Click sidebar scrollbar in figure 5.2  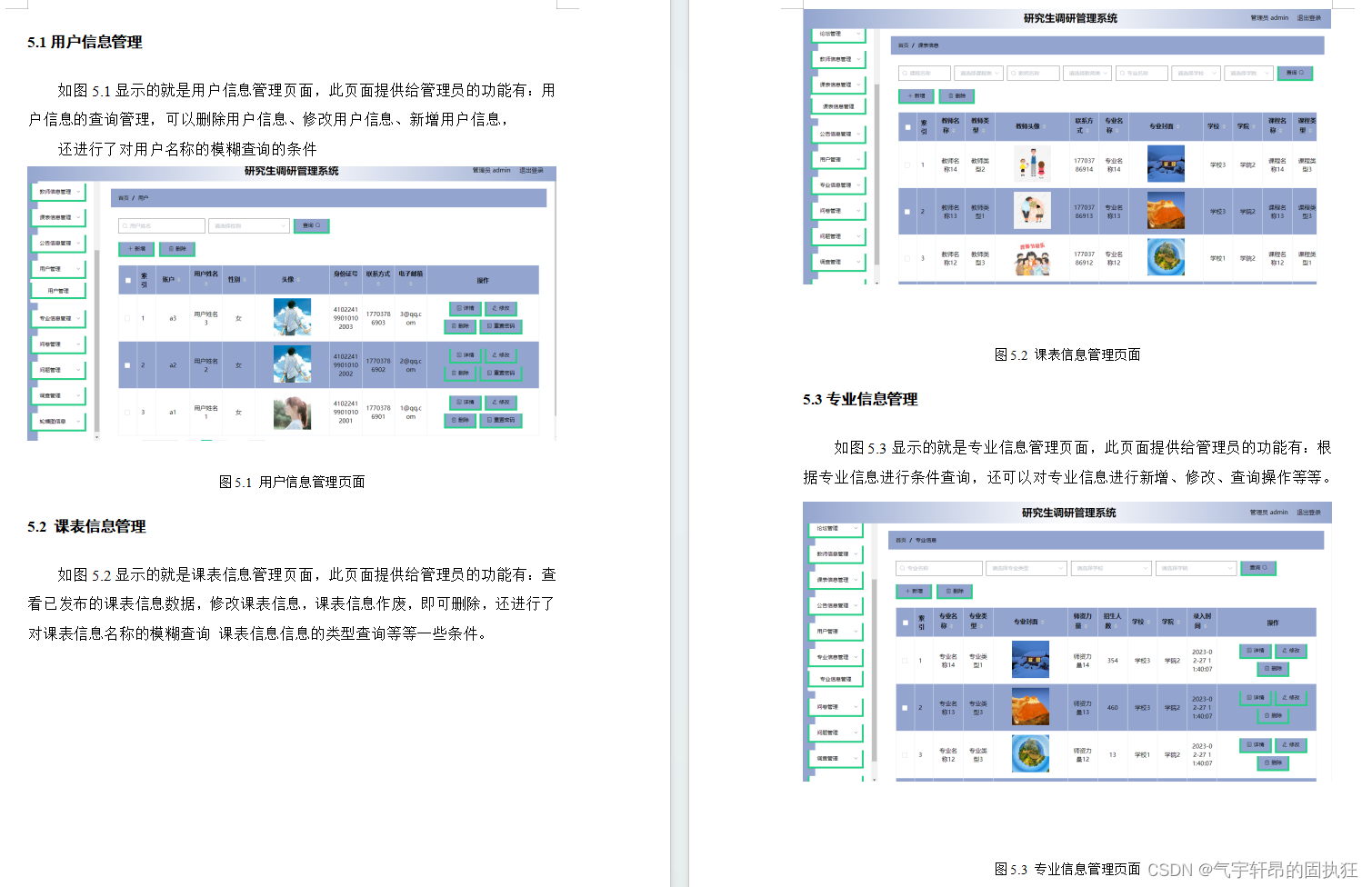click(x=876, y=173)
